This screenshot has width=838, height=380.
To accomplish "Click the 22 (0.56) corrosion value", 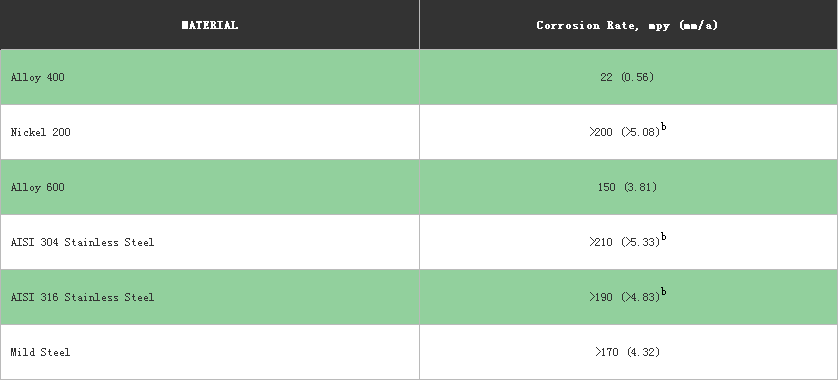I will (x=627, y=77).
